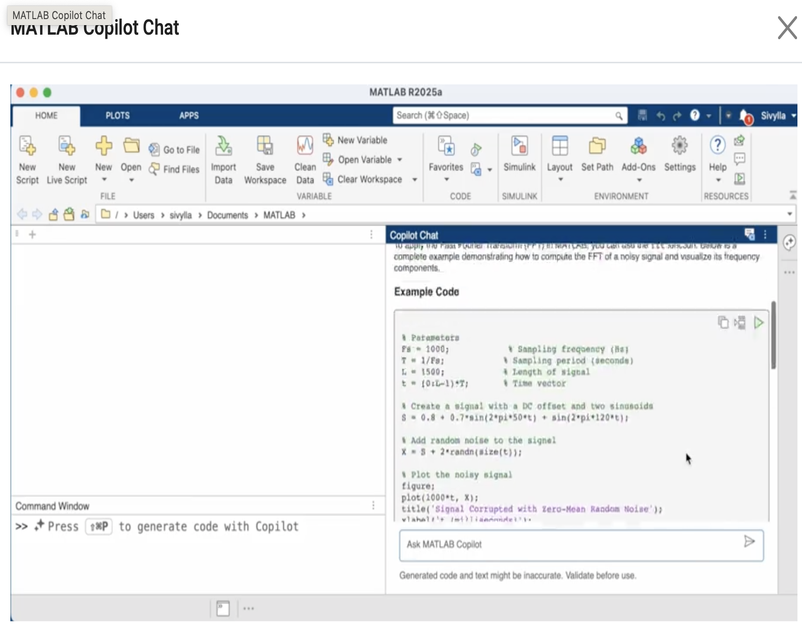Click Save Workspace

click(x=265, y=160)
